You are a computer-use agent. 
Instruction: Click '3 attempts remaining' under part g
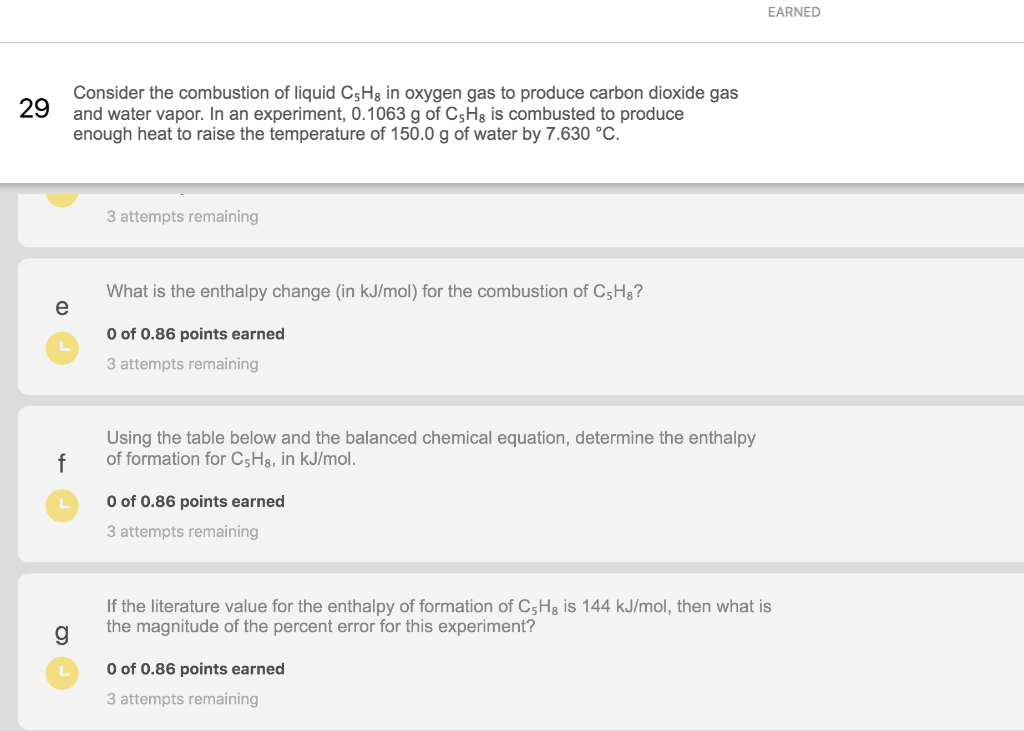[x=182, y=699]
